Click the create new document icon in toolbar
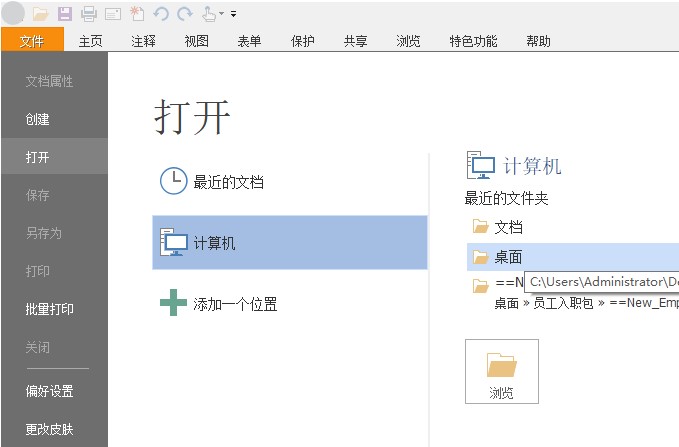This screenshot has height=447, width=679. pos(137,13)
